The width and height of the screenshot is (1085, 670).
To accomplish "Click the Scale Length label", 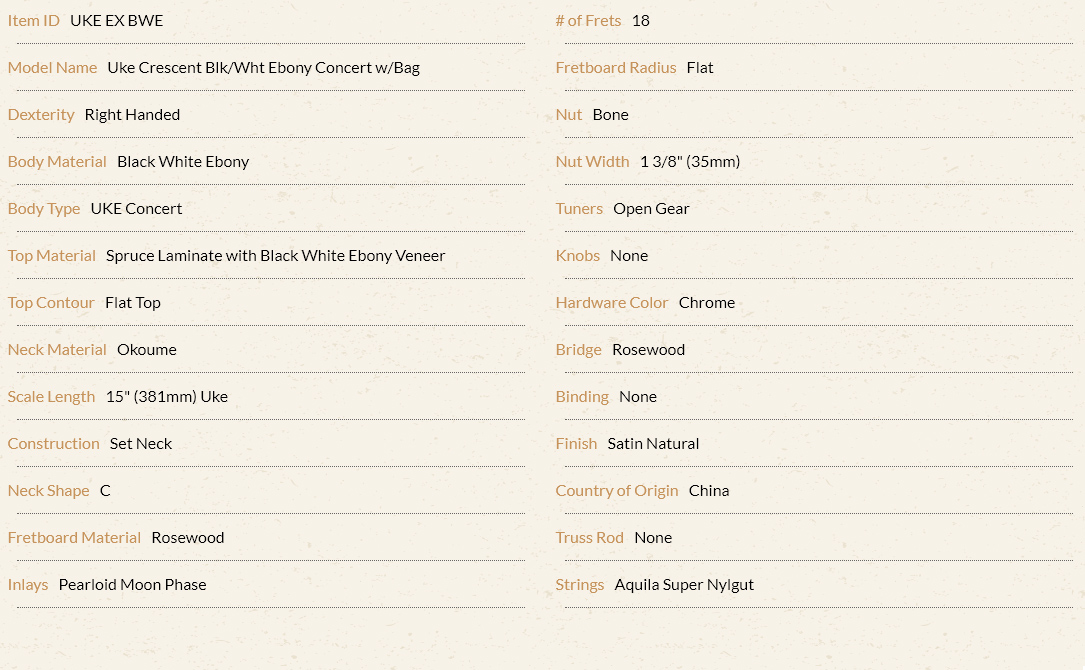I will tap(51, 397).
